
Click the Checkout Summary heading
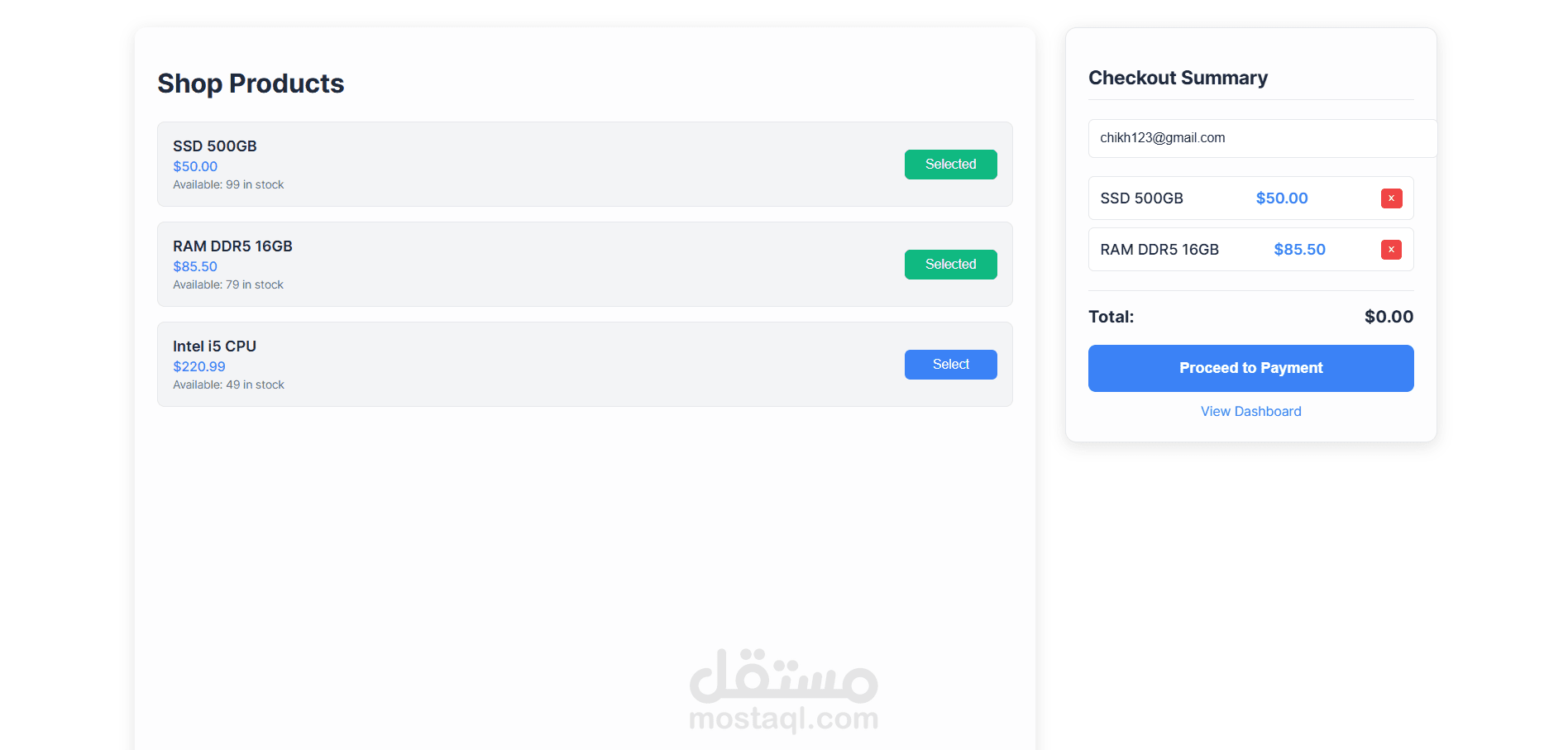click(x=1178, y=78)
